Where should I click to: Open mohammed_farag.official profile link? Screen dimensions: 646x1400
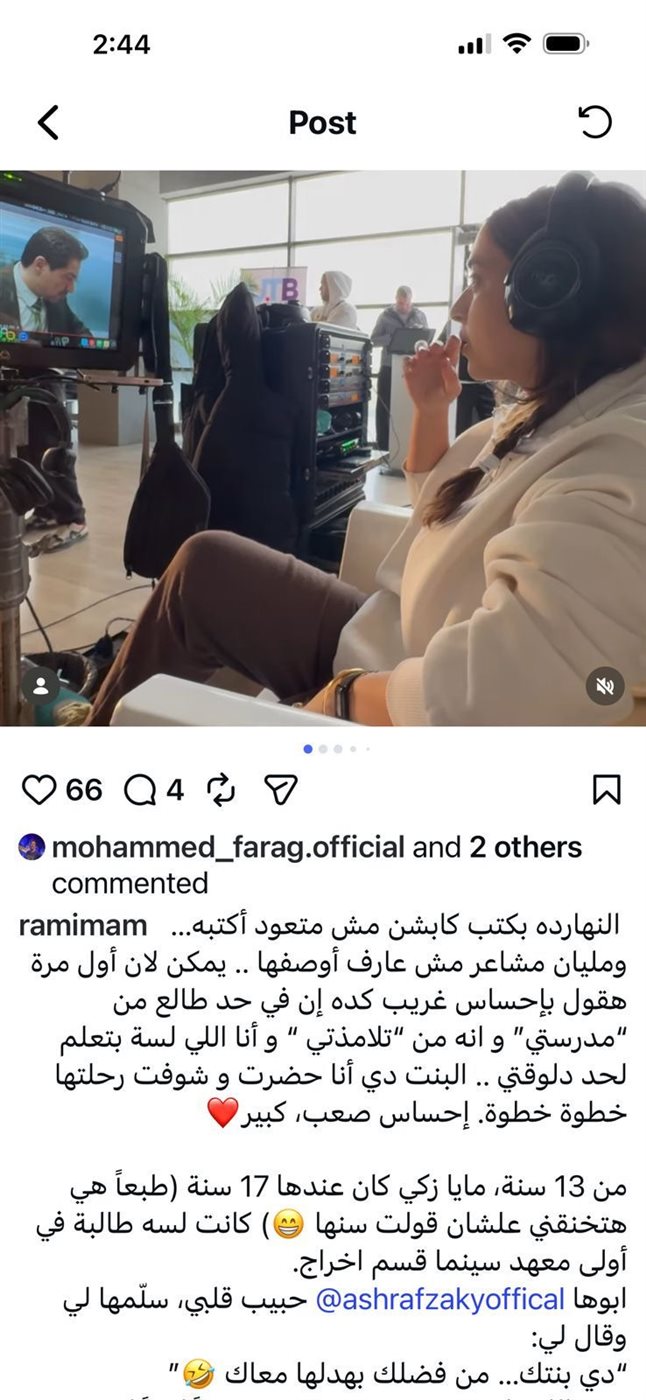(228, 848)
